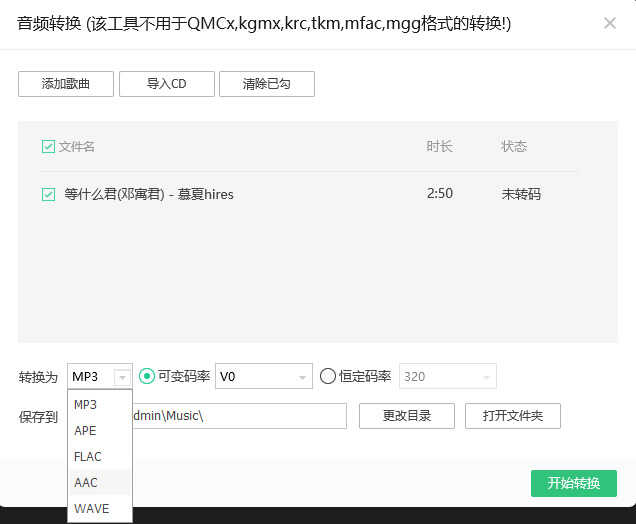The image size is (636, 524).
Task: Choose MP3 from the format list
Action: tap(100, 404)
